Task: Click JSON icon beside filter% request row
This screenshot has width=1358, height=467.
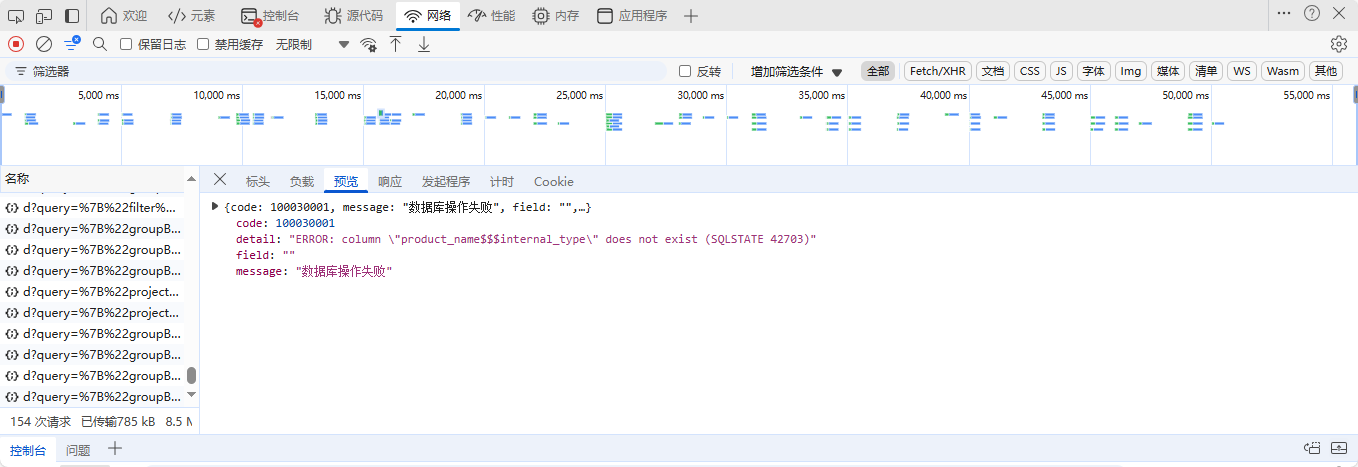Action: click(x=12, y=208)
